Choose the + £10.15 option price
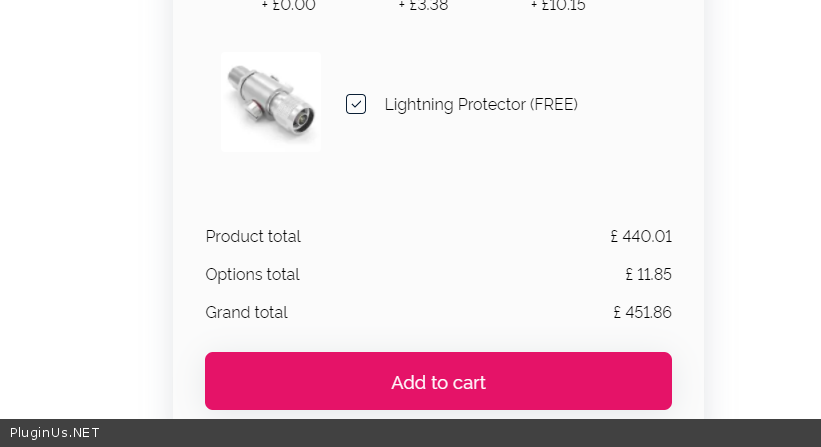The image size is (821, 447). tap(558, 6)
